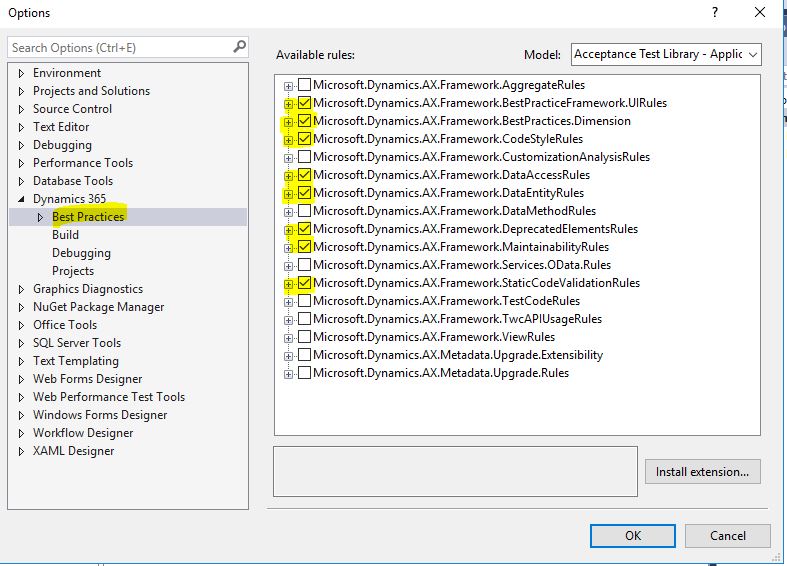
Task: Enable CustomizationAnalysisRules checkbox
Action: [x=304, y=157]
